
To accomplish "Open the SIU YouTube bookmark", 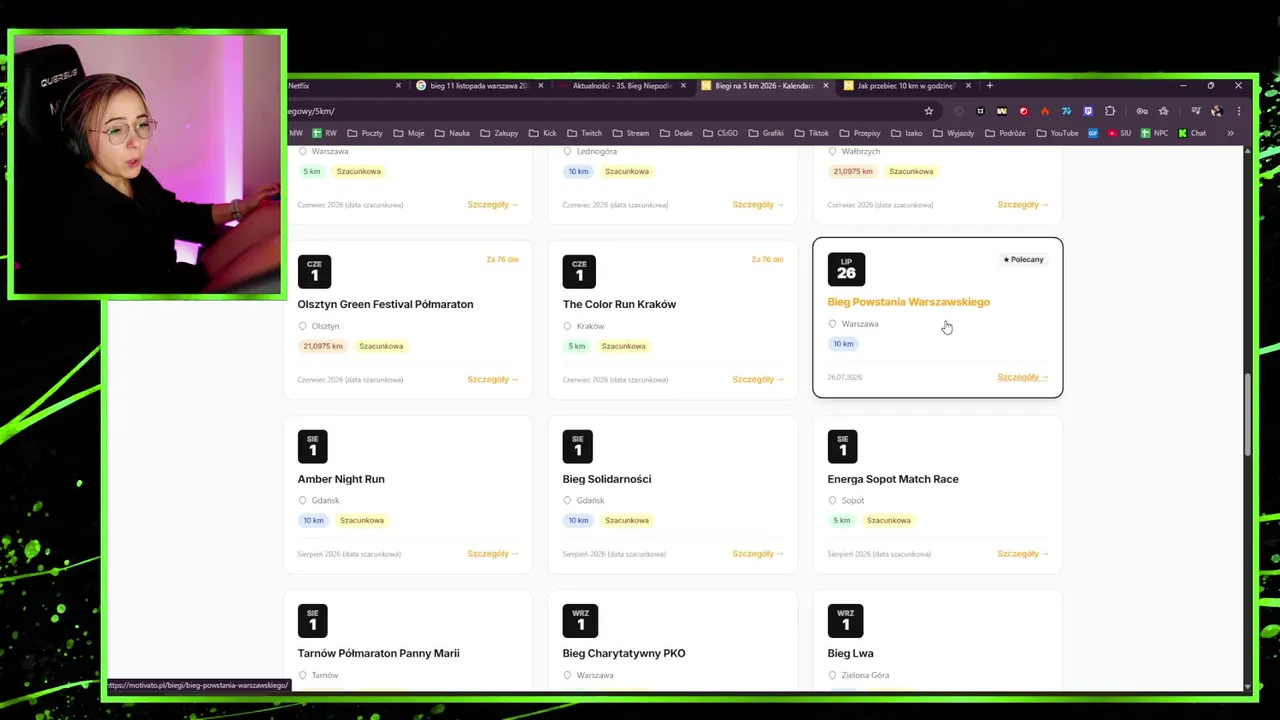I will tap(1119, 133).
